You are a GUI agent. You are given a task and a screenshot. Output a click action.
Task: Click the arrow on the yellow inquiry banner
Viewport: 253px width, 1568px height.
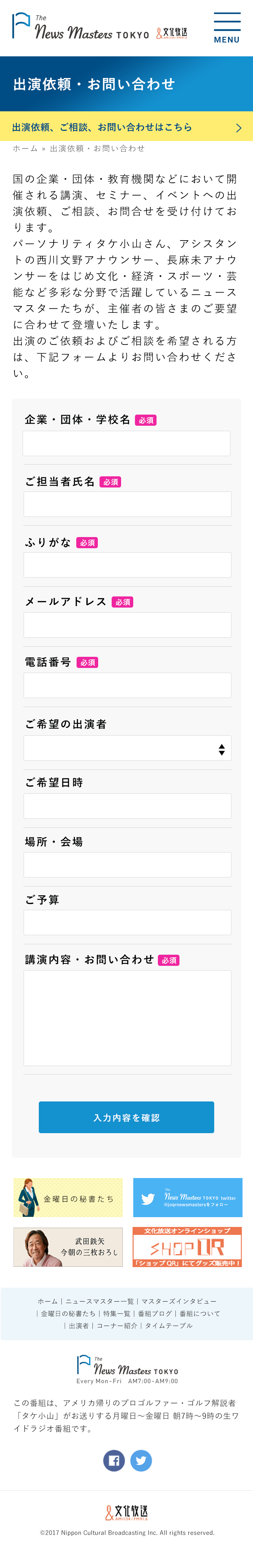pyautogui.click(x=238, y=128)
